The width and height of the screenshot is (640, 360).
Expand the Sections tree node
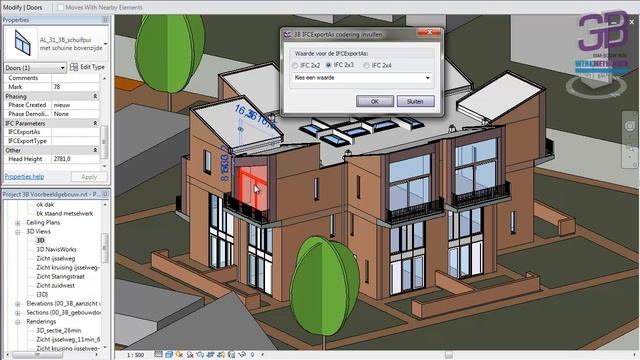(18, 313)
